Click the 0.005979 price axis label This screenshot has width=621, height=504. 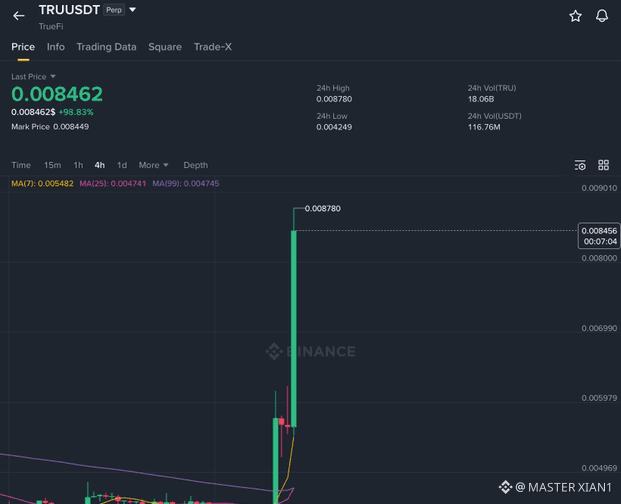click(599, 398)
